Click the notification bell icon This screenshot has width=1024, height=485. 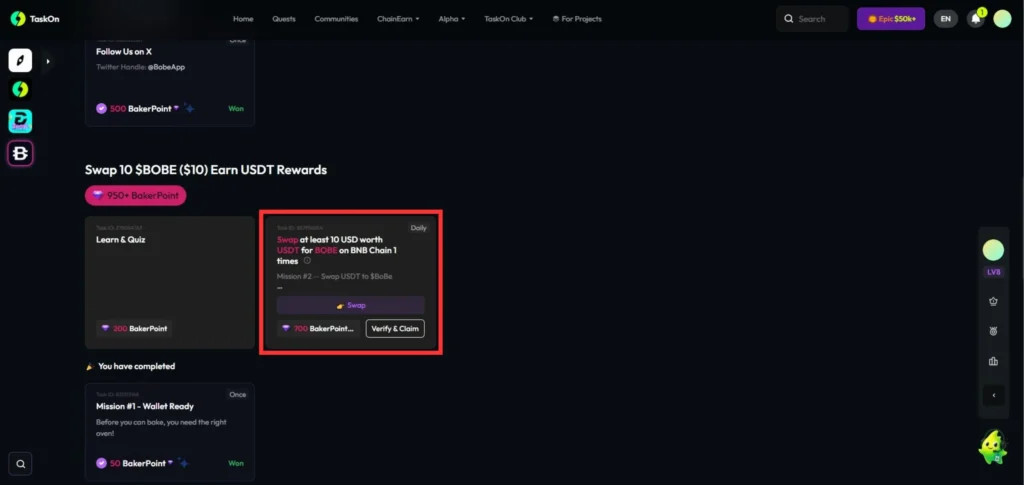click(x=975, y=19)
